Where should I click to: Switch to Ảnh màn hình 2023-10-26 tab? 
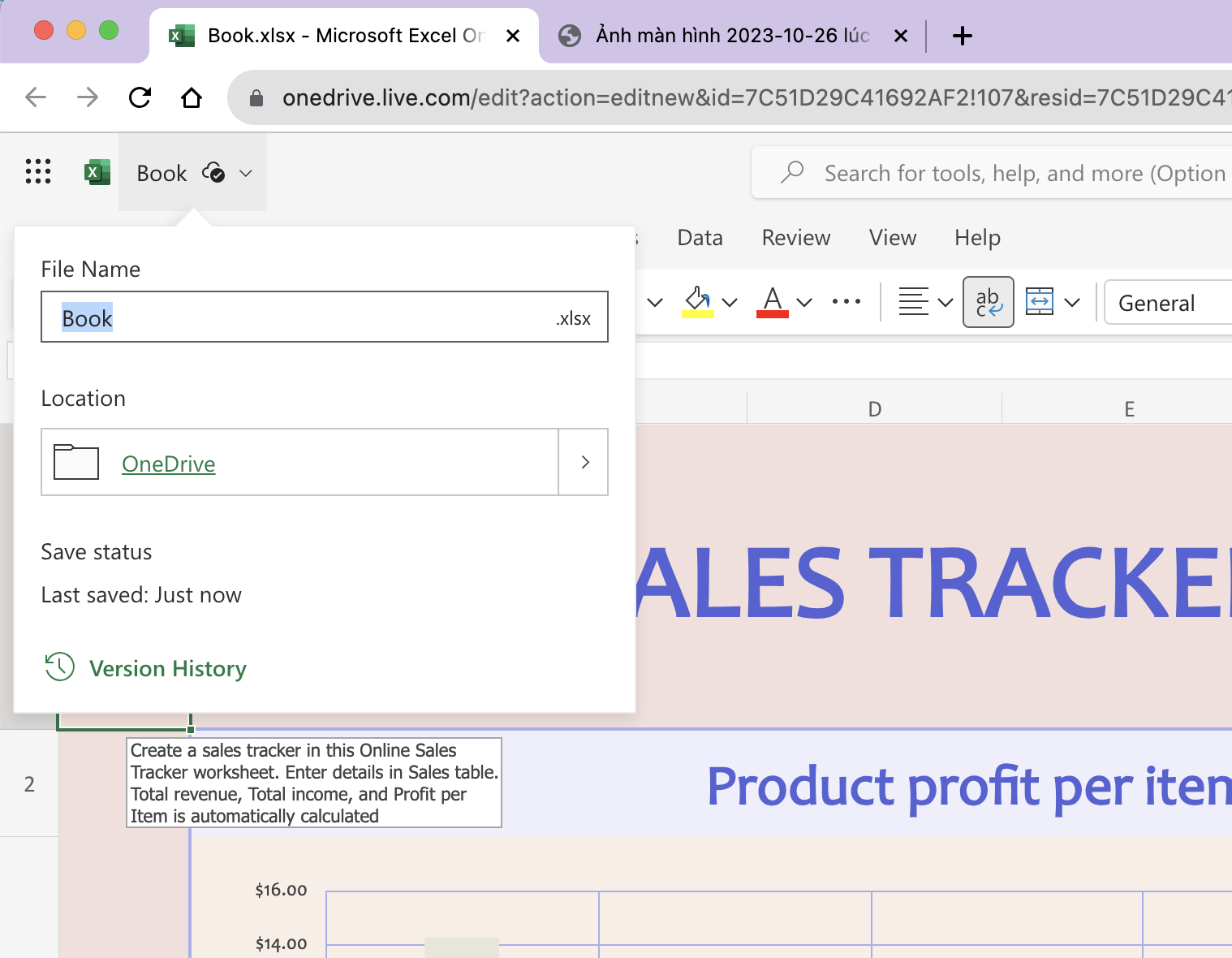tap(732, 36)
